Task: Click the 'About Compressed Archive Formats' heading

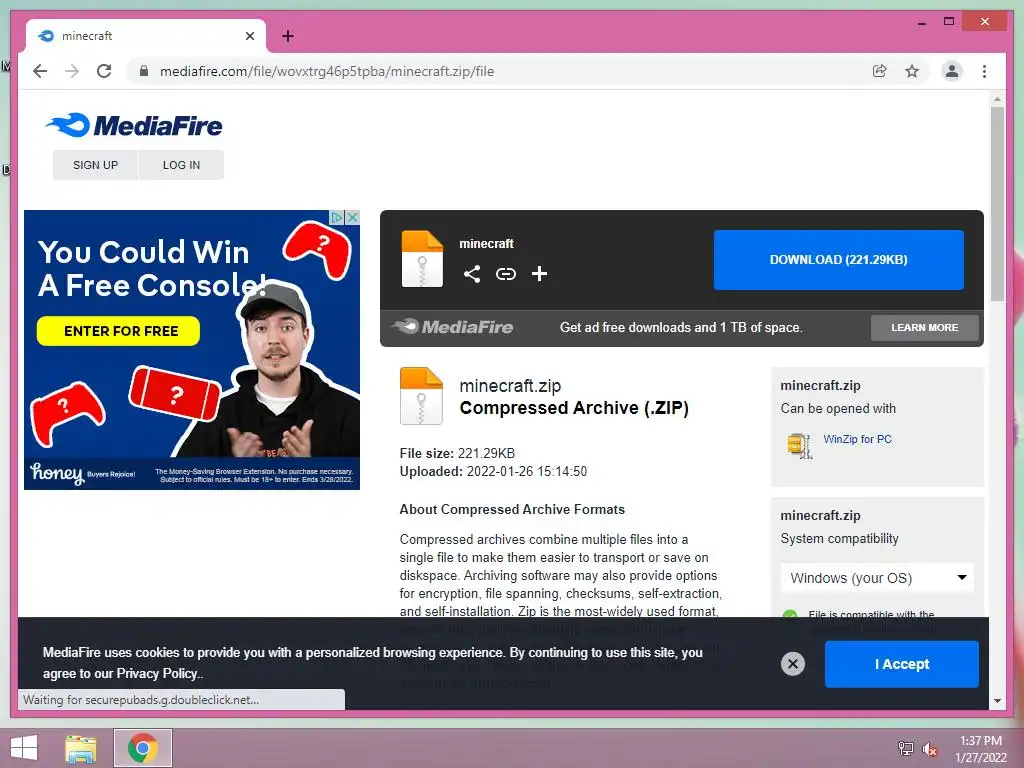Action: coord(512,509)
